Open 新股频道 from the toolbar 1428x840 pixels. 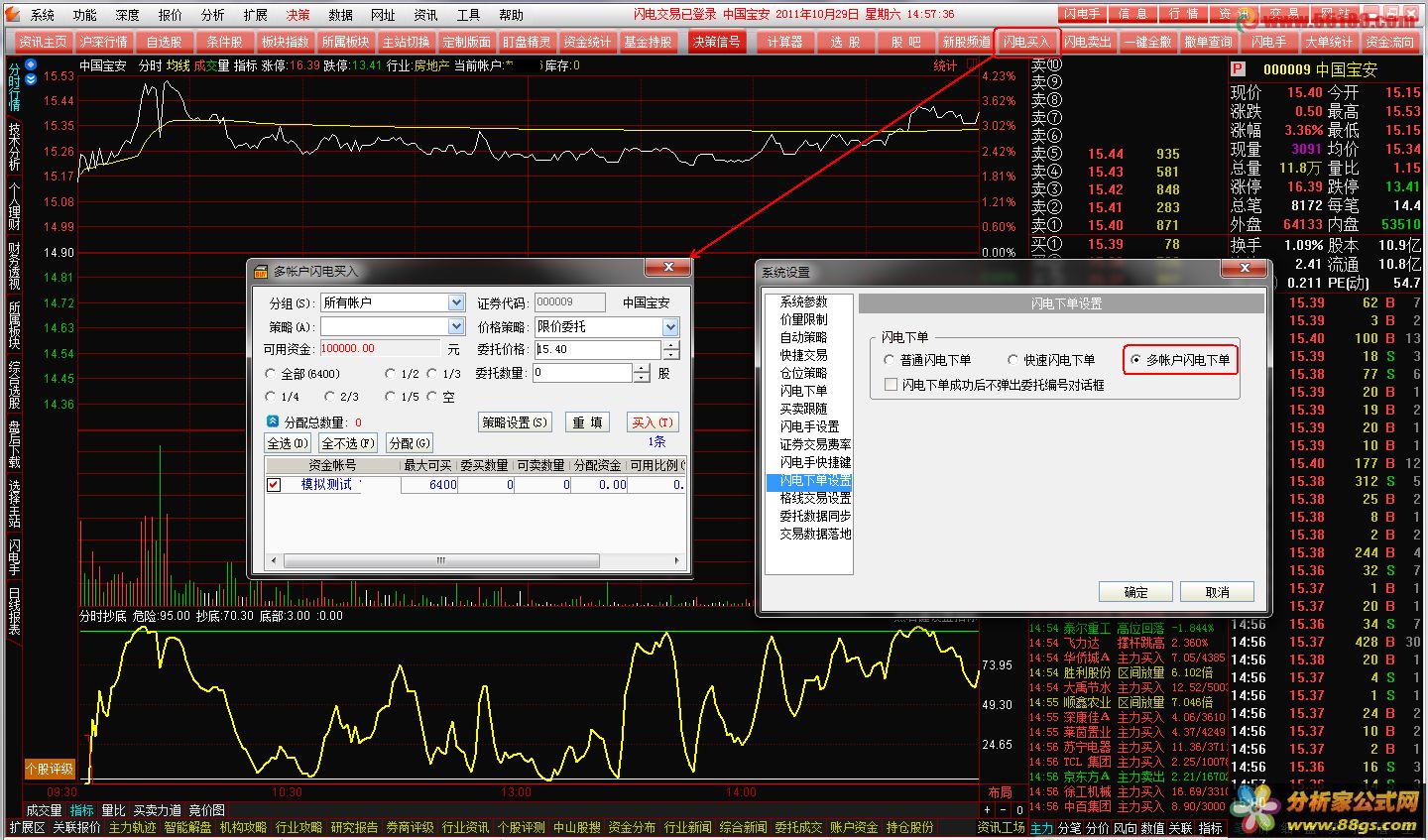click(967, 42)
